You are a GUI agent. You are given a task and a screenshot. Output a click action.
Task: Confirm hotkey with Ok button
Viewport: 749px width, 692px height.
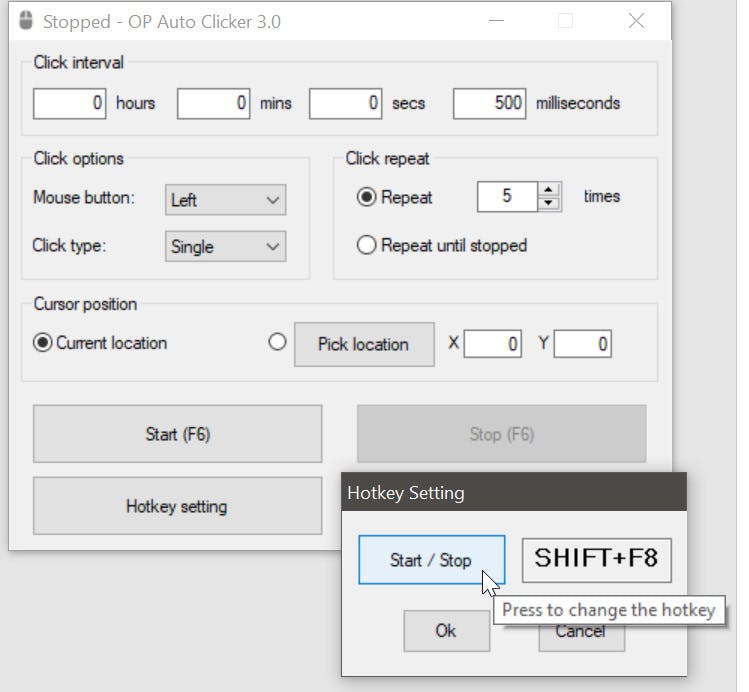[446, 630]
